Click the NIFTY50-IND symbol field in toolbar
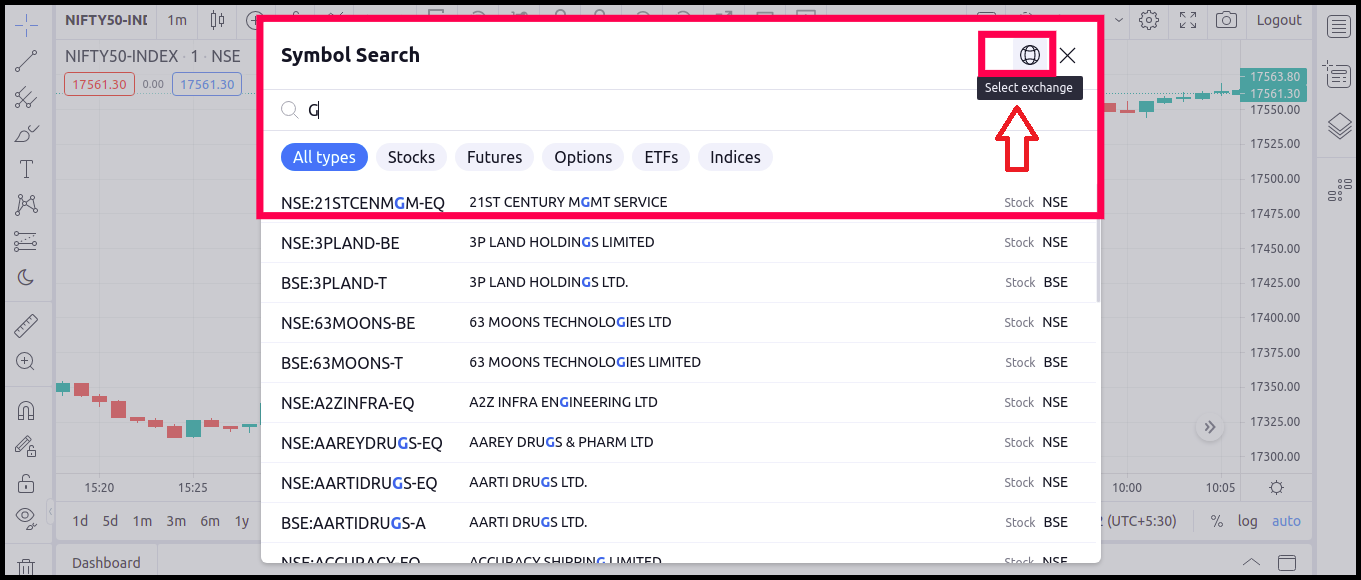 105,20
